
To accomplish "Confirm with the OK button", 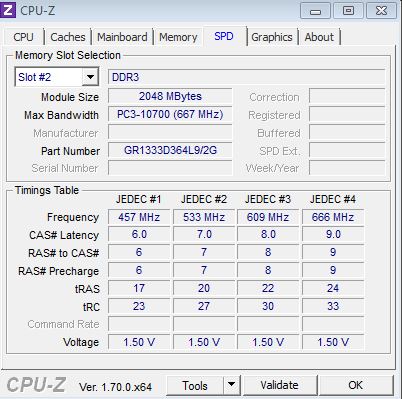I will pyautogui.click(x=355, y=386).
